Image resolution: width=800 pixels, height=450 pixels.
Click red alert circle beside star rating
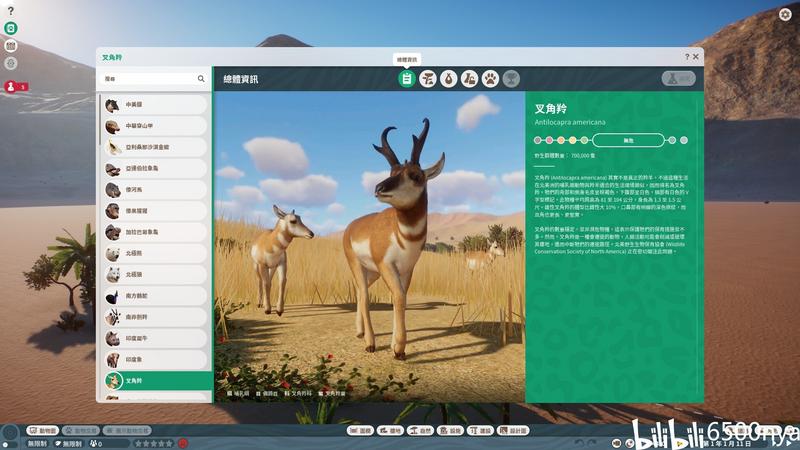coord(183,444)
